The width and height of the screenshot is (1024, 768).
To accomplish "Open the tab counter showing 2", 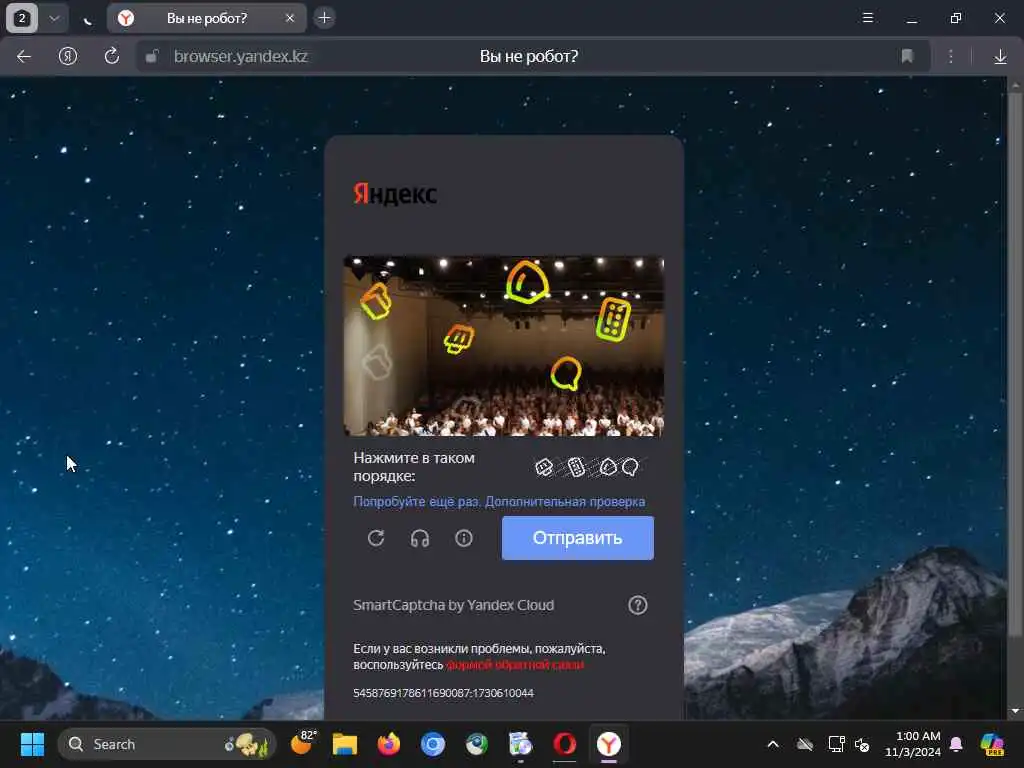I will 22,18.
